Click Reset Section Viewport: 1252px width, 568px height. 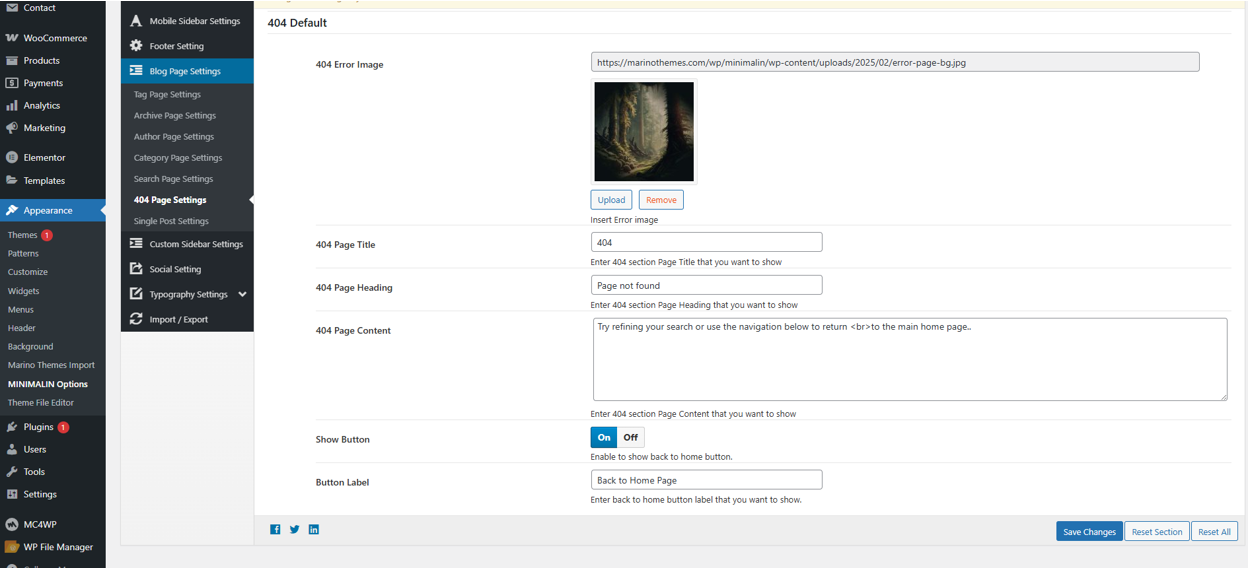click(1156, 532)
